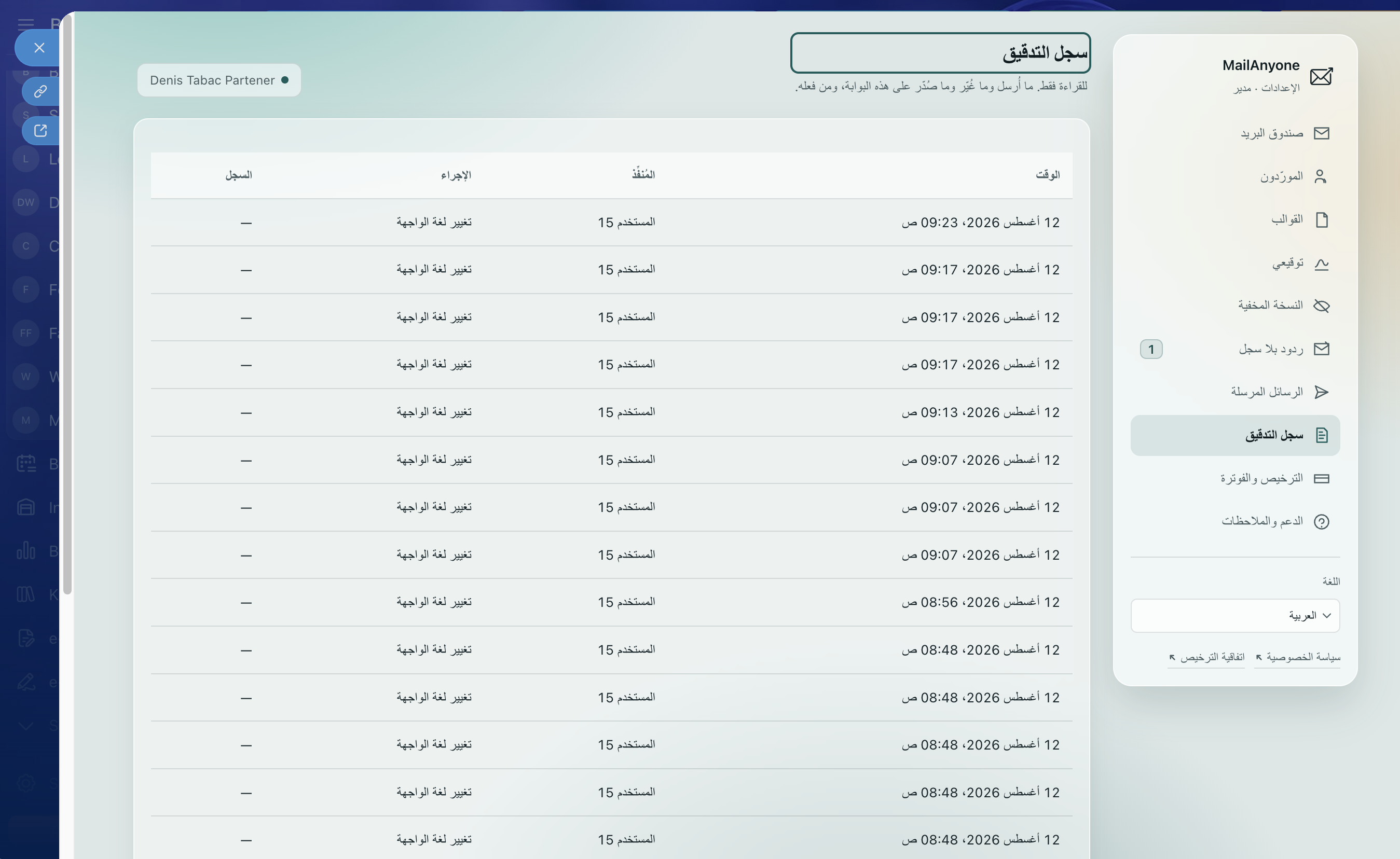The image size is (1400, 859).
Task: Expand the العربية language dropdown
Action: point(1235,615)
